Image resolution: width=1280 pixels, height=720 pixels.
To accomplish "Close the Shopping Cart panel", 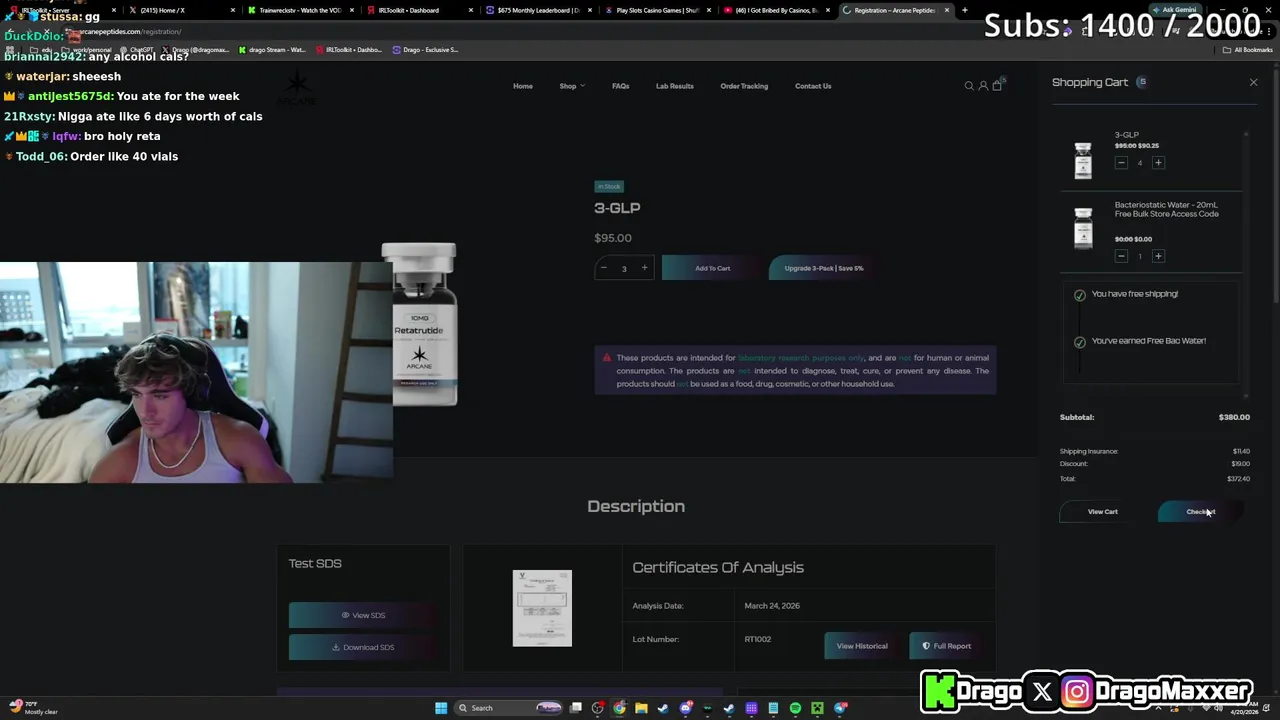I will click(1253, 82).
